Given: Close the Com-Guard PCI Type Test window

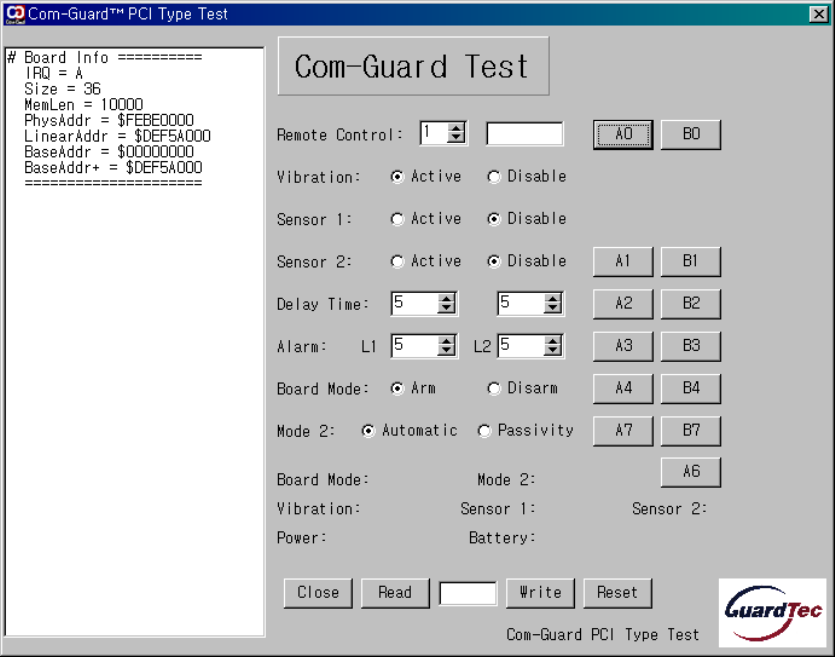Looking at the screenshot, I should tap(818, 14).
